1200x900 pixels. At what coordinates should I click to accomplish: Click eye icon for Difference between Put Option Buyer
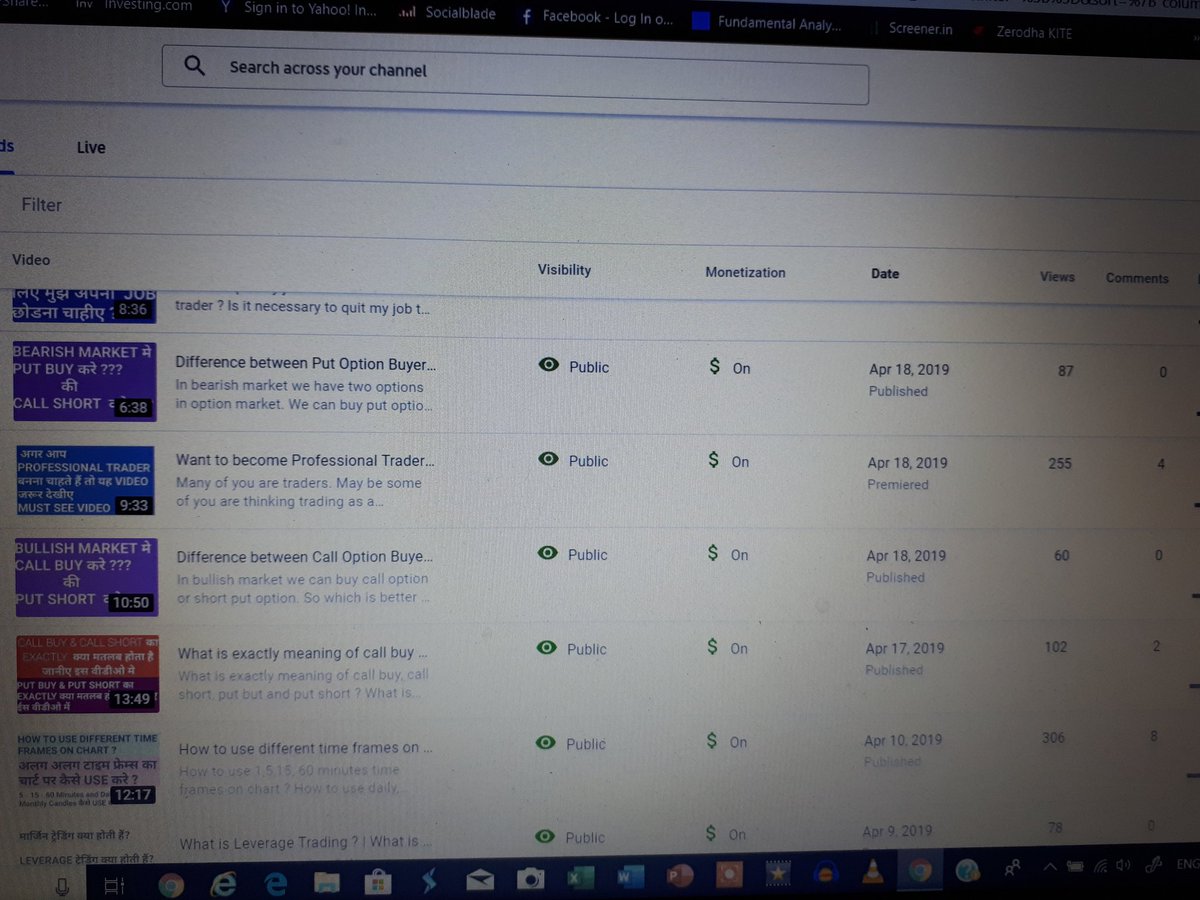[548, 365]
